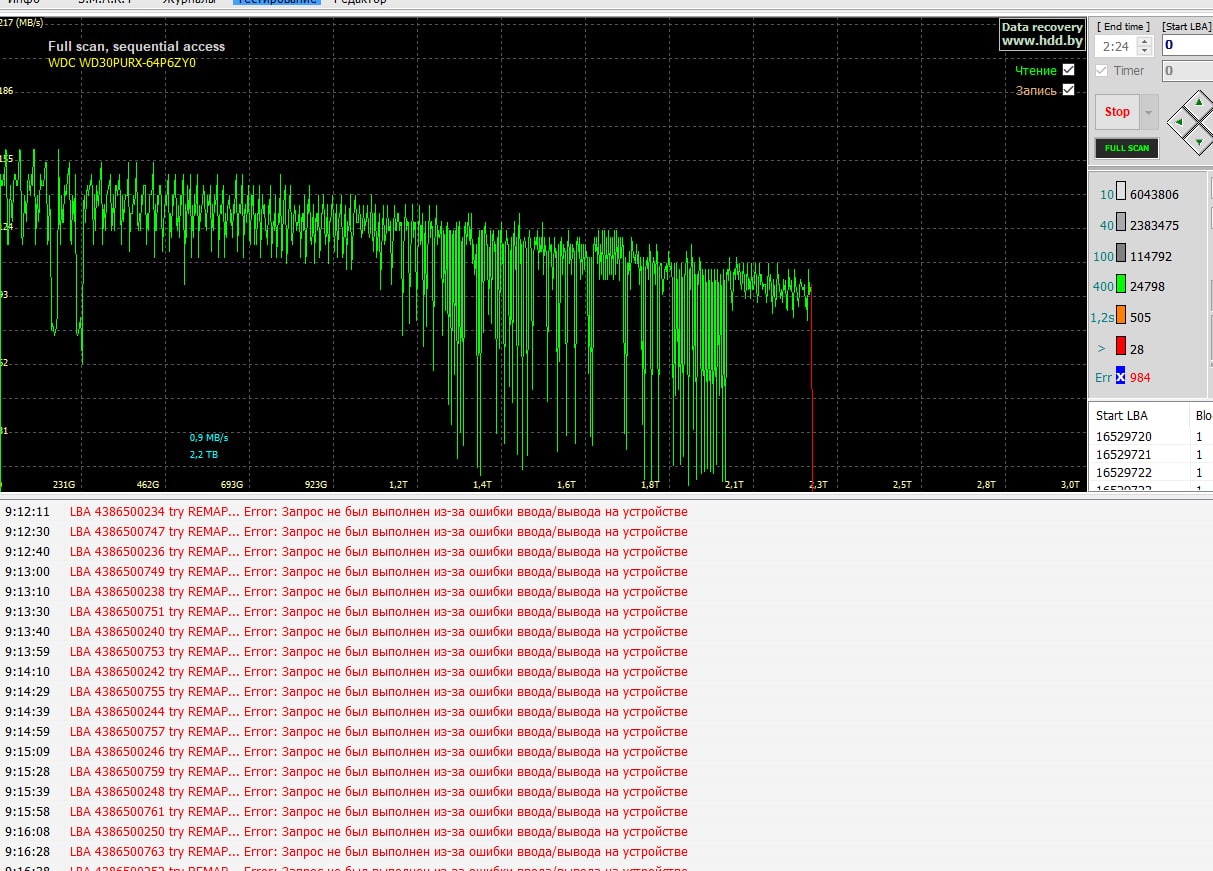Viewport: 1213px width, 871px height.
Task: Click the green FULL SCAN button
Action: point(1127,148)
